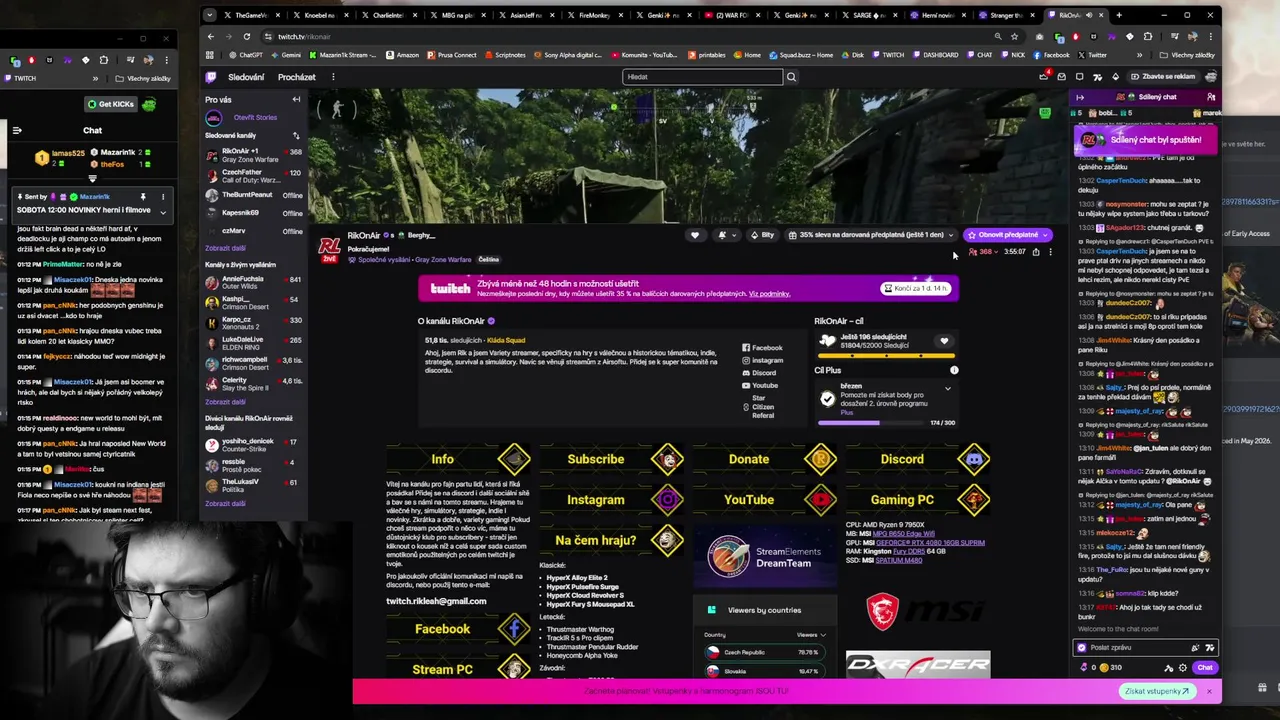Viewport: 1280px width, 720px height.
Task: Open RikOnAir channel in sidebar
Action: coord(254,155)
